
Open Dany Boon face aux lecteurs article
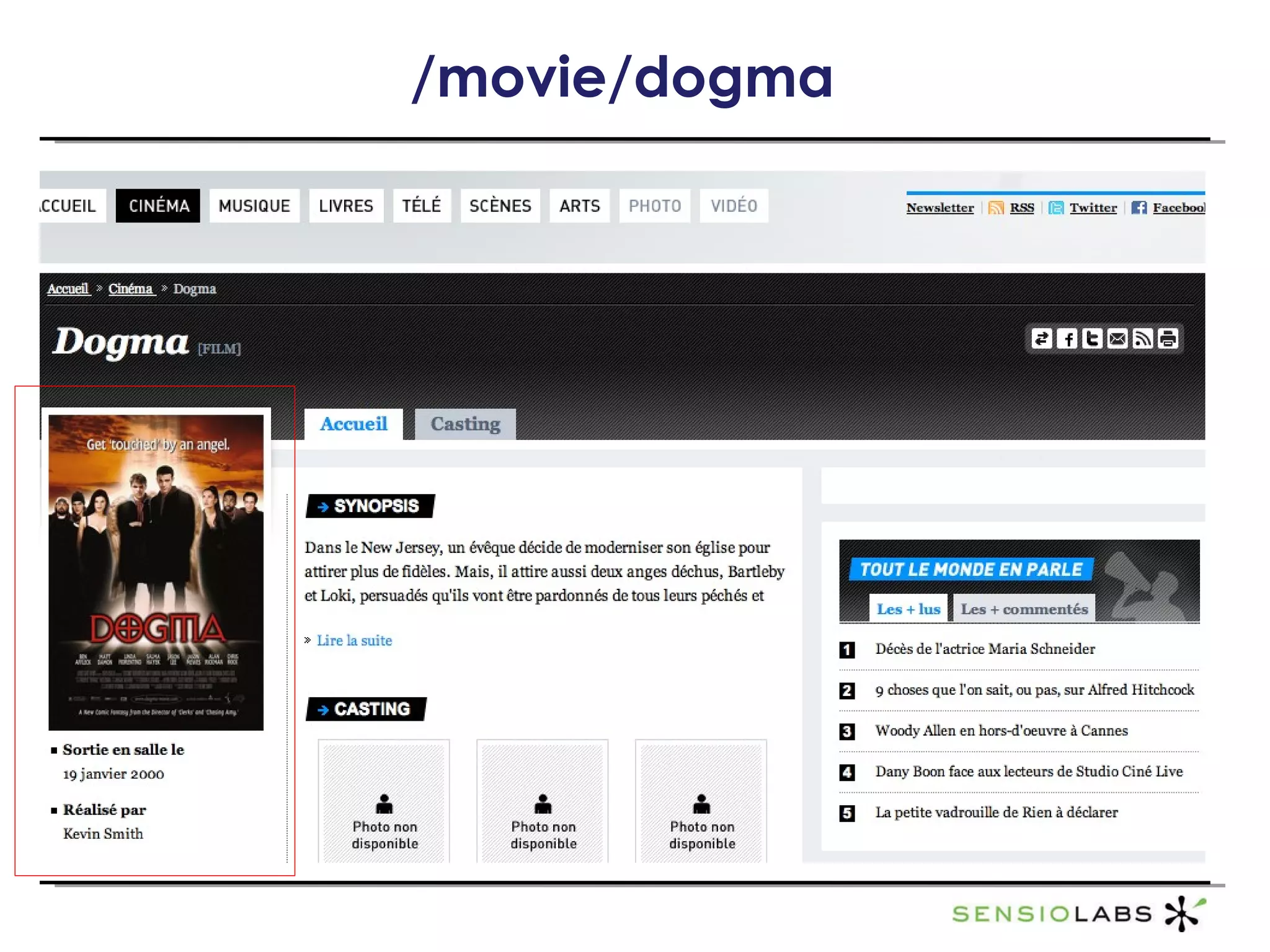click(x=1029, y=772)
